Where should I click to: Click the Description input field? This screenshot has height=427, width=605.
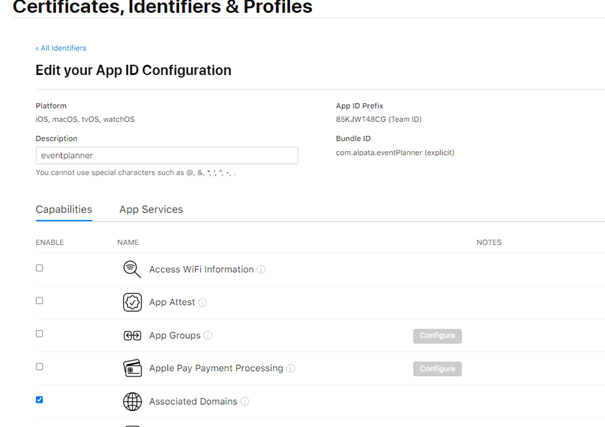[x=167, y=155]
